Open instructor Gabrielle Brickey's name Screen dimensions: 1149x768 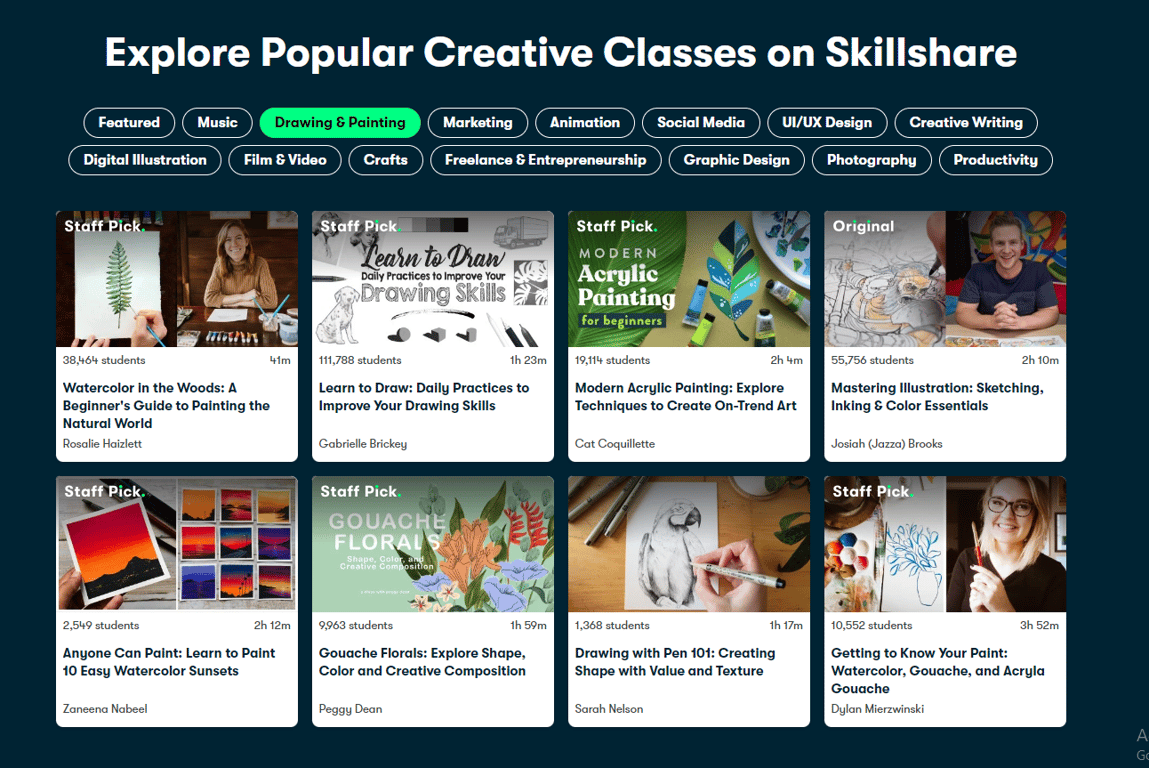[363, 443]
